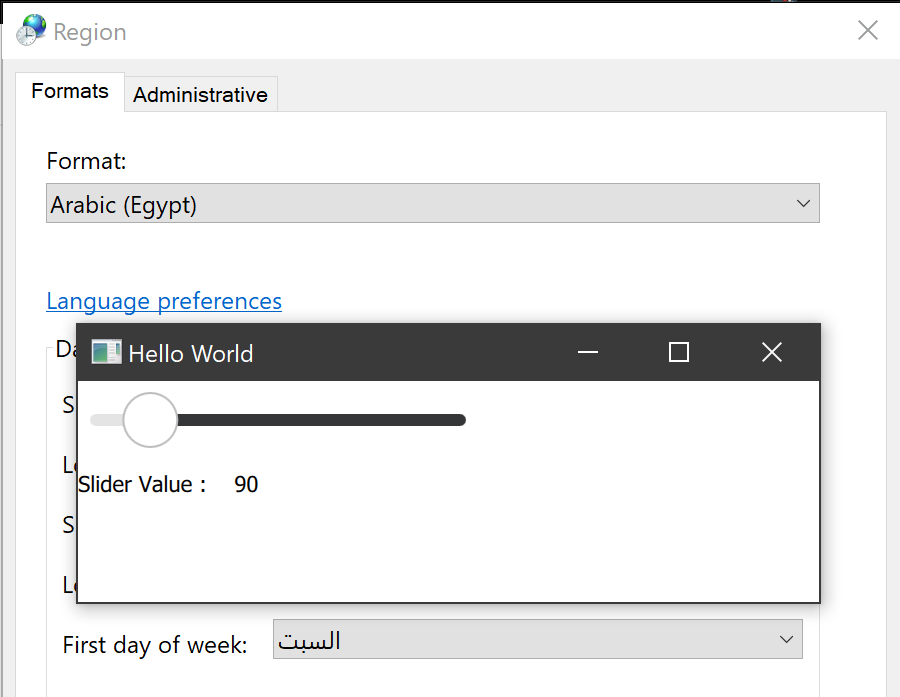
Task: Expand the First day of week dropdown
Action: point(537,640)
